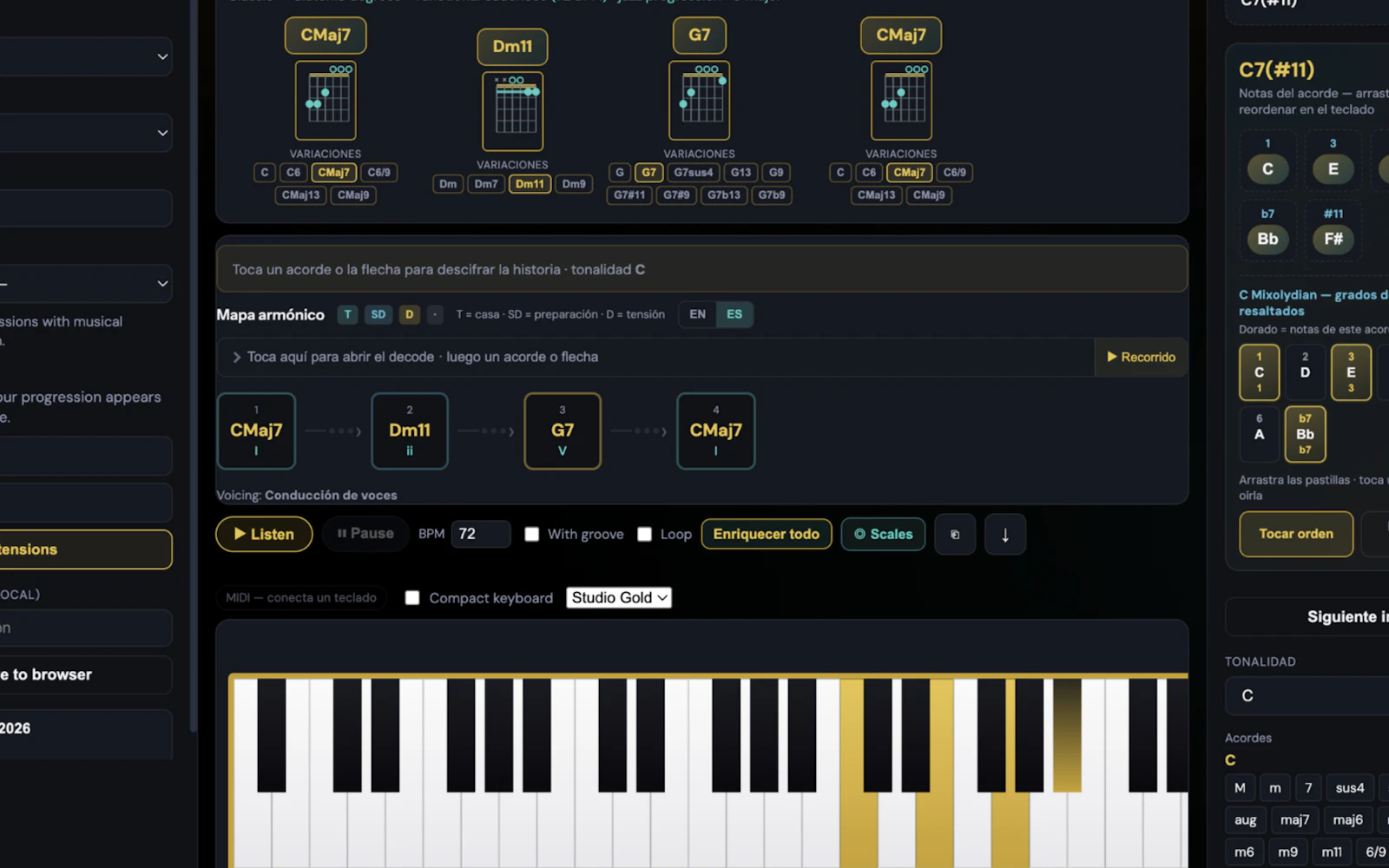Select chord card 1 CMaj7 in harmonic map
The width and height of the screenshot is (1389, 868).
click(x=256, y=431)
